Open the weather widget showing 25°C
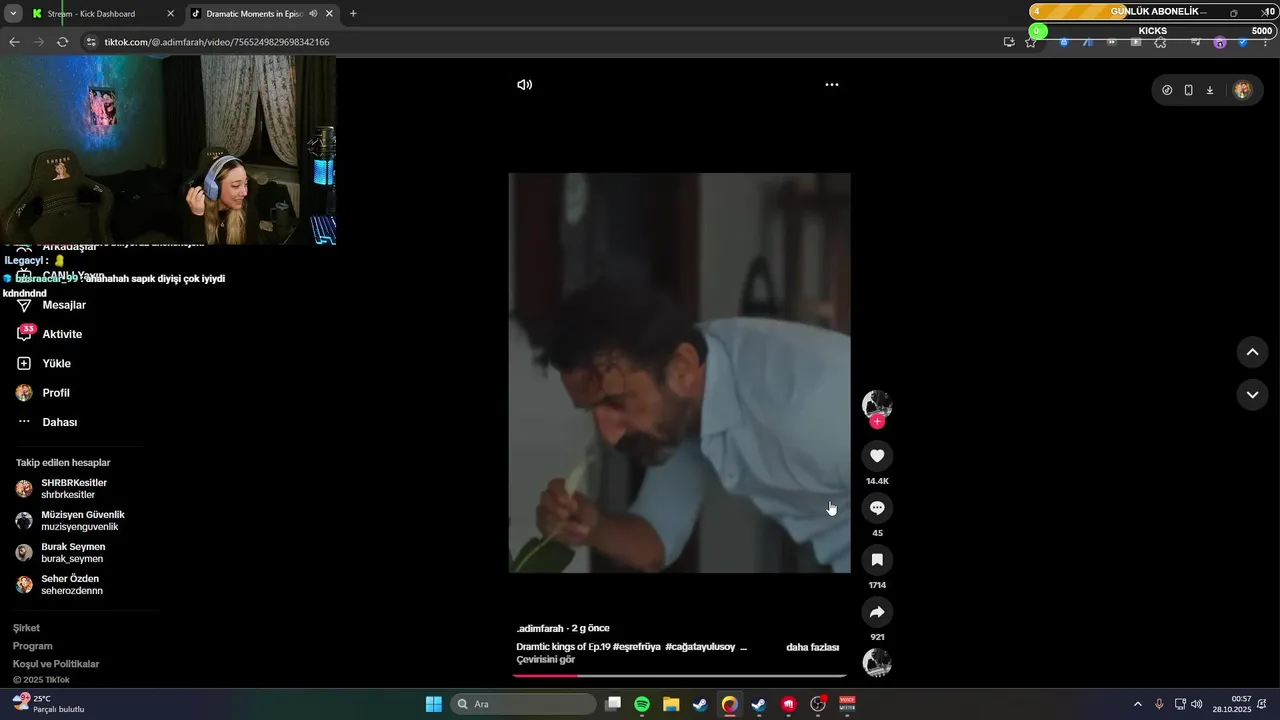This screenshot has width=1280, height=720. pos(48,704)
